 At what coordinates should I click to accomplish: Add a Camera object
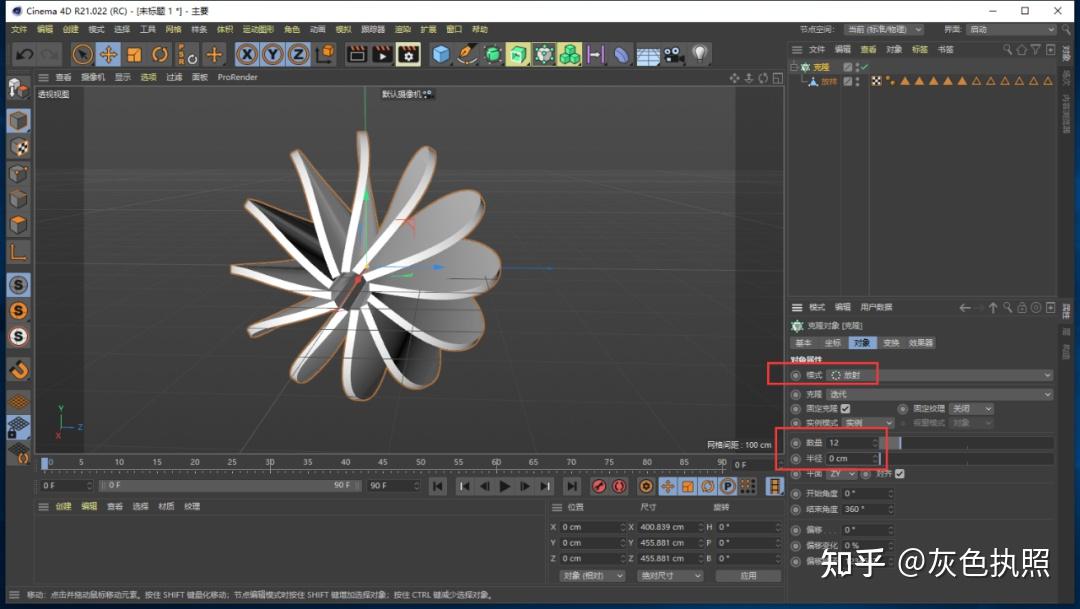pos(674,54)
